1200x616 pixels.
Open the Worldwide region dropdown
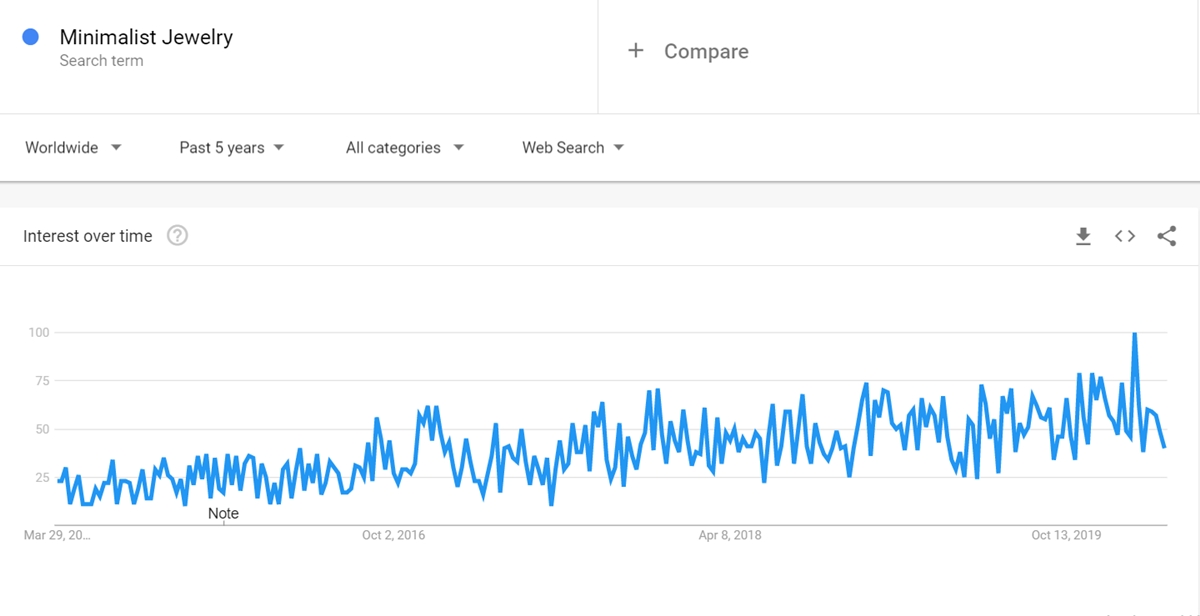tap(72, 148)
